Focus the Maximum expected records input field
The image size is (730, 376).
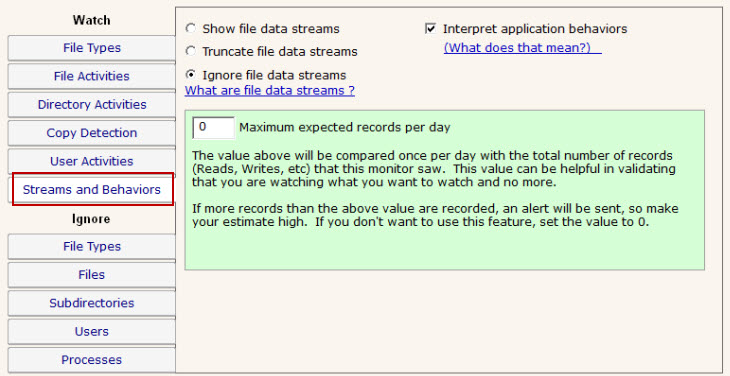[x=214, y=128]
